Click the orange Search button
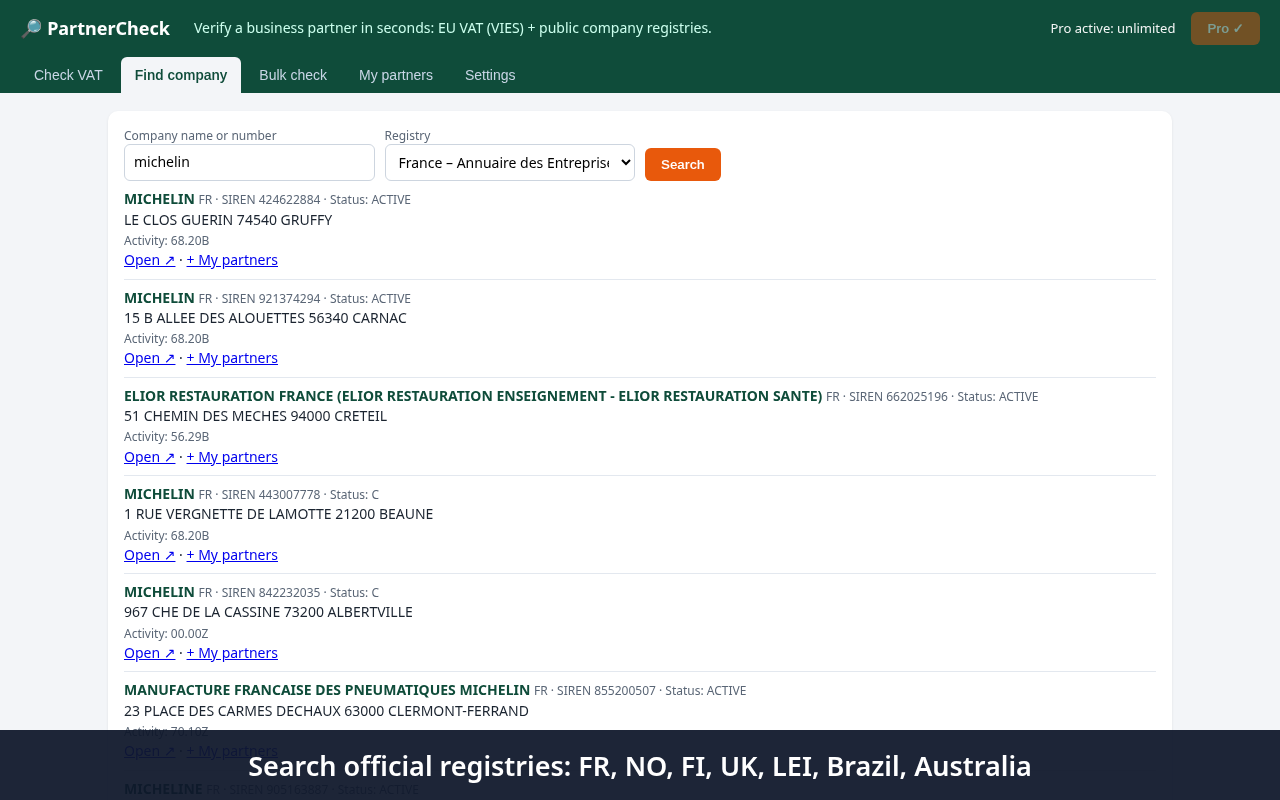The height and width of the screenshot is (800, 1280). pos(683,164)
